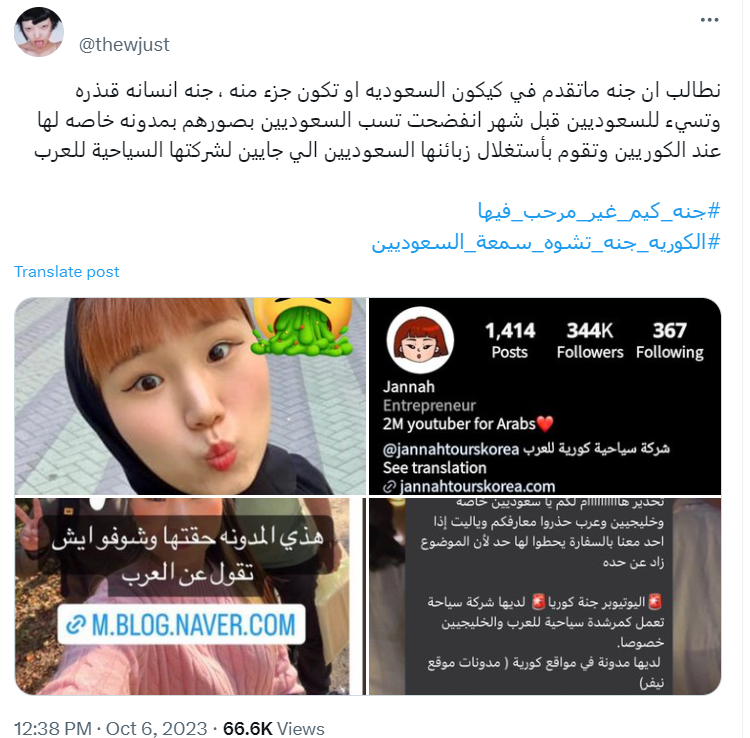Click the M.BLOG.NAVER.COM link sticker
Viewport: 750px width, 738px height.
coord(181,625)
